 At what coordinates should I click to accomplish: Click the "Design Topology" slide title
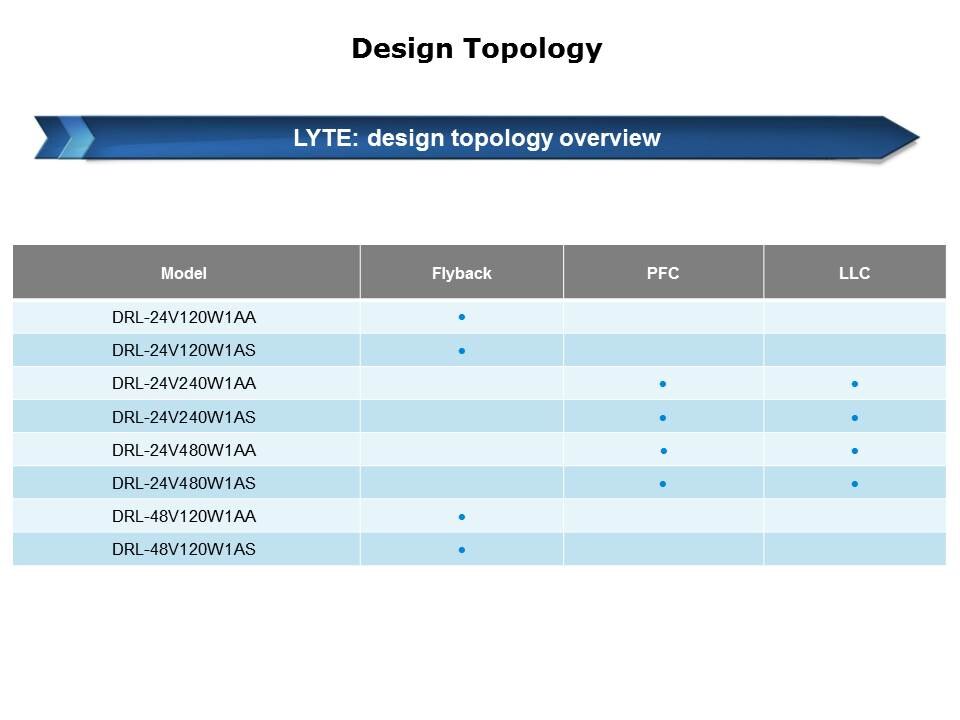(477, 48)
